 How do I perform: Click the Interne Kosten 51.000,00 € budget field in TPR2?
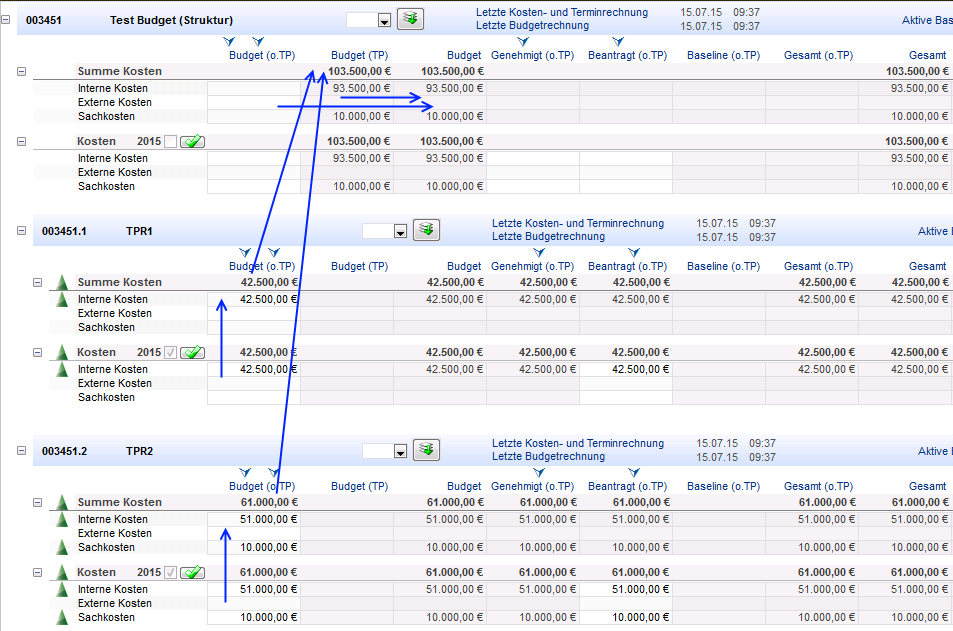point(254,519)
